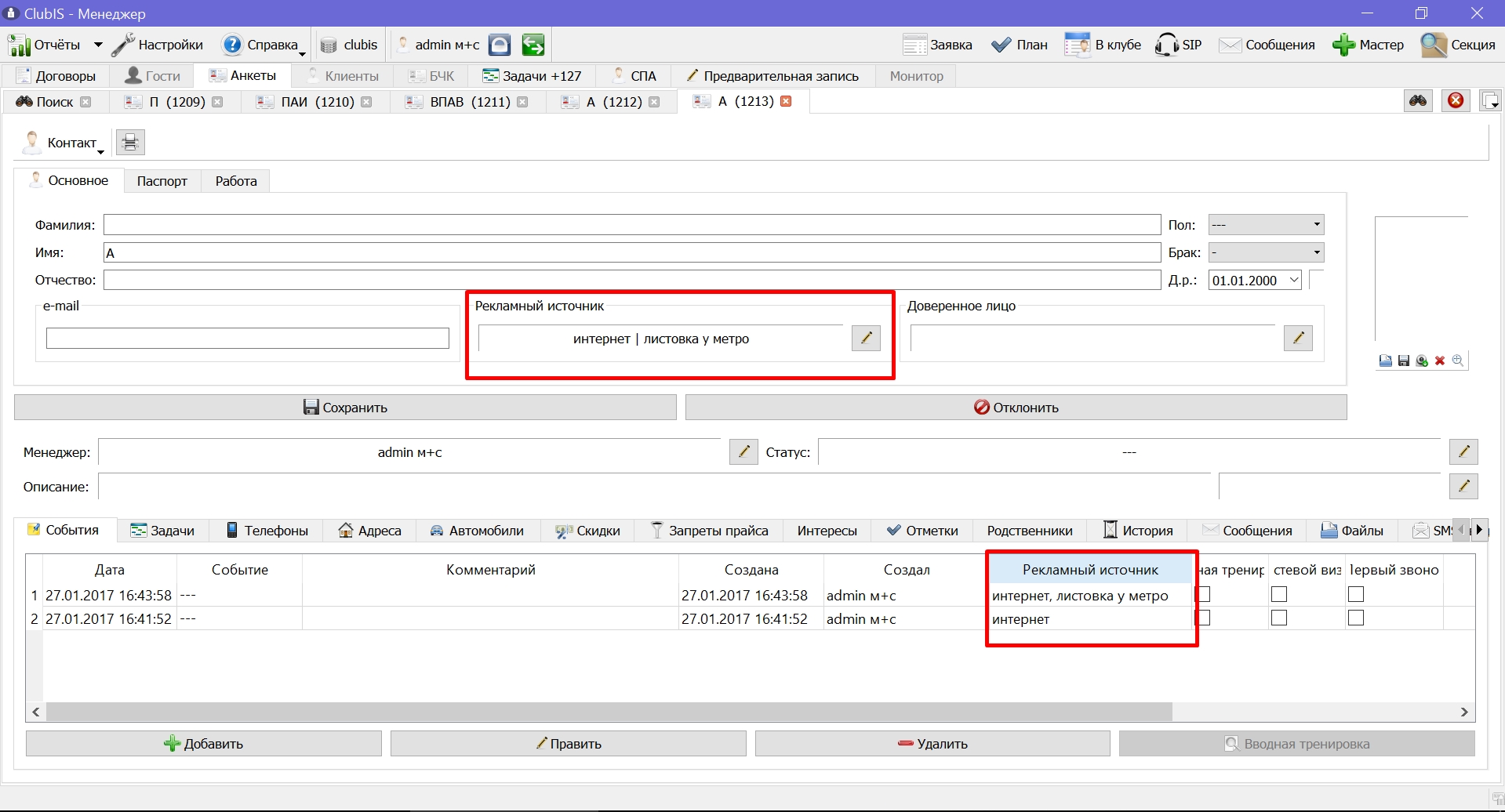Zoom photo with the magnifier icon
Image resolution: width=1505 pixels, height=812 pixels.
(1458, 361)
